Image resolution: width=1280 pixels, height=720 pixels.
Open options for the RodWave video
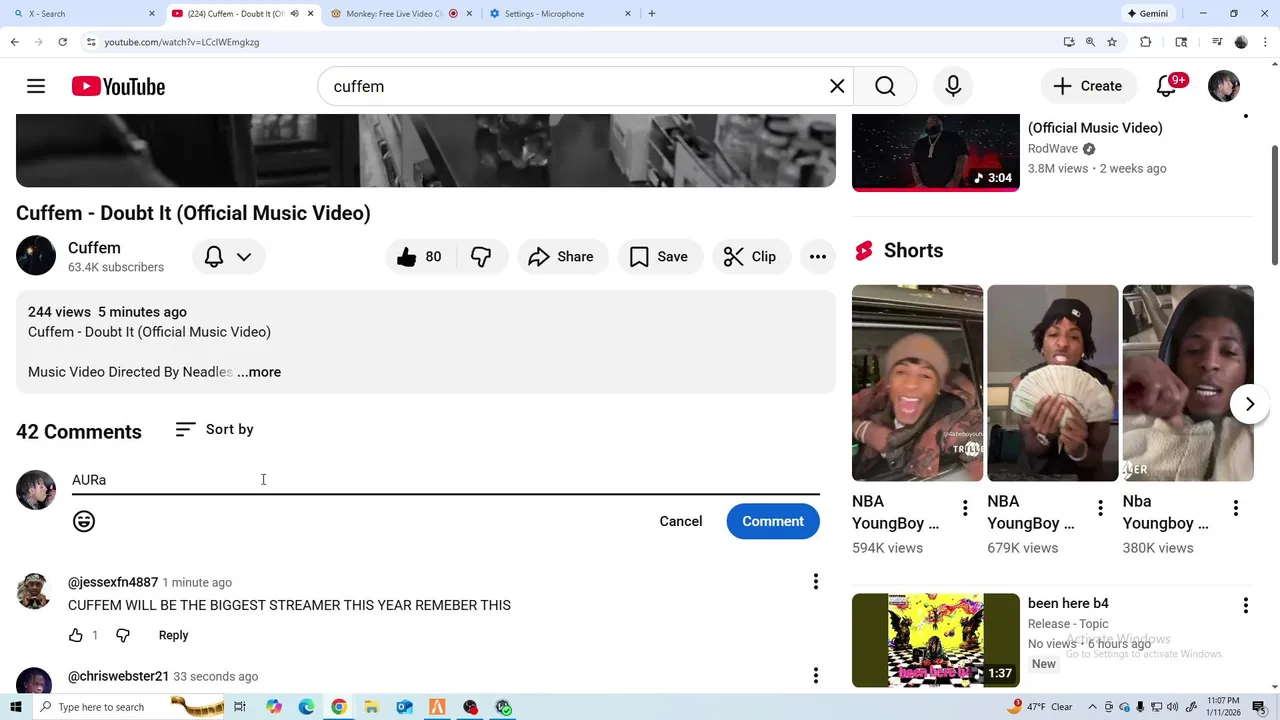(x=1246, y=116)
